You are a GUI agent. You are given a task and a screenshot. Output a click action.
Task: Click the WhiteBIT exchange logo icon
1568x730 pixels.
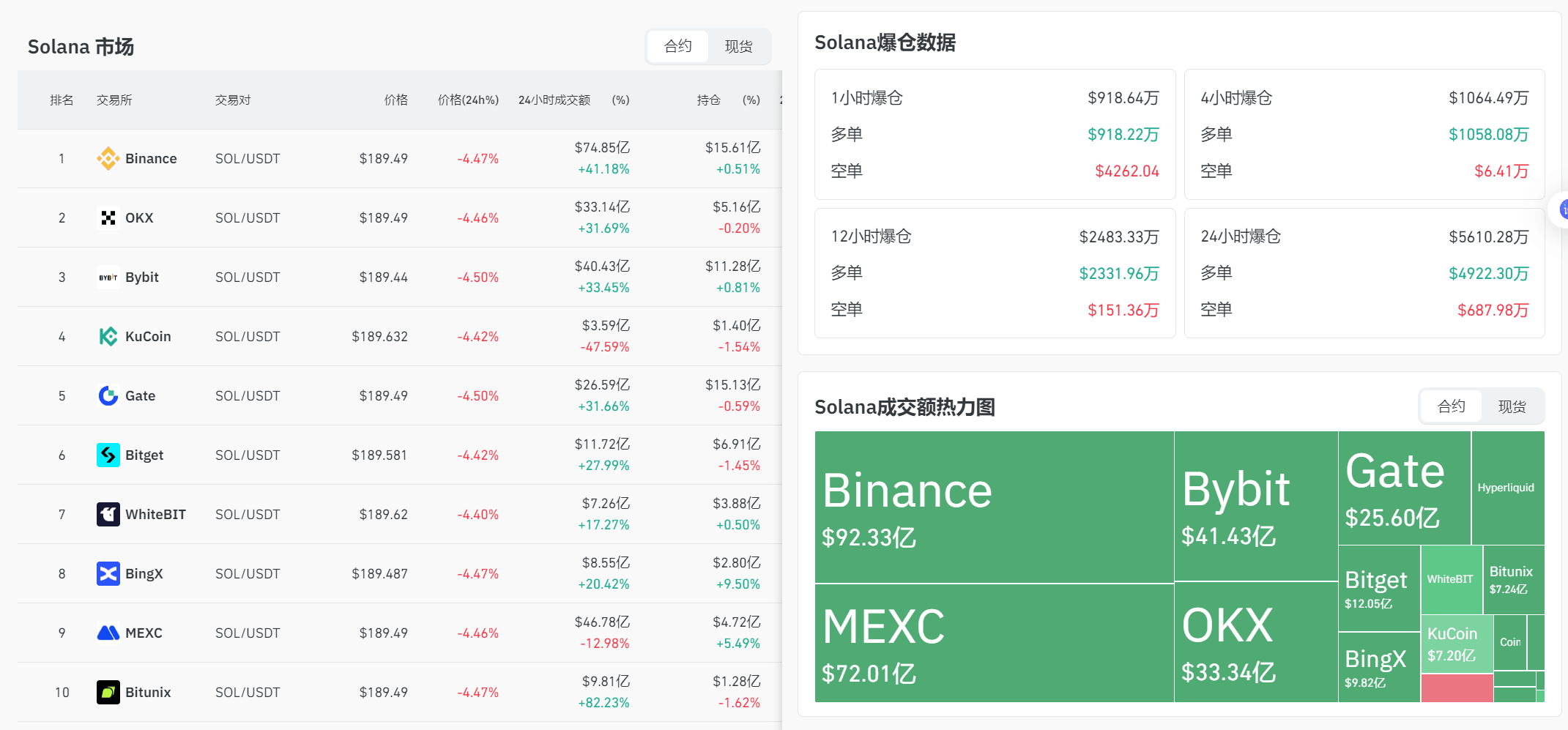tap(108, 514)
